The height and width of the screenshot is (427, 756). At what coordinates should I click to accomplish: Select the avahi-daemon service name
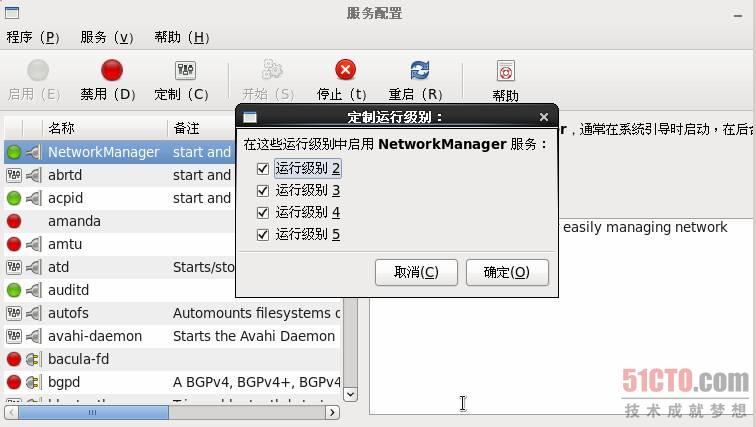[95, 336]
